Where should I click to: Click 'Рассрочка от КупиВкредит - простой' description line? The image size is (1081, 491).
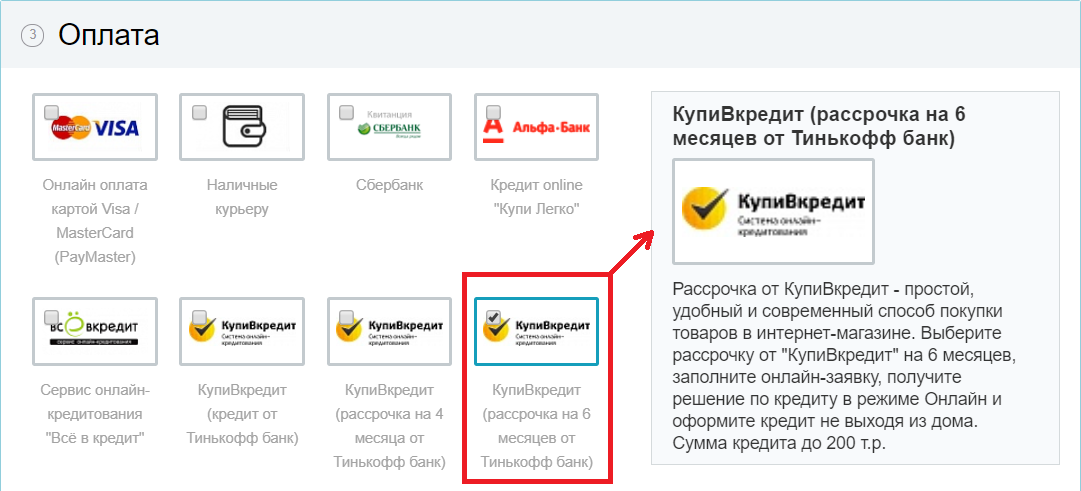[x=823, y=287]
